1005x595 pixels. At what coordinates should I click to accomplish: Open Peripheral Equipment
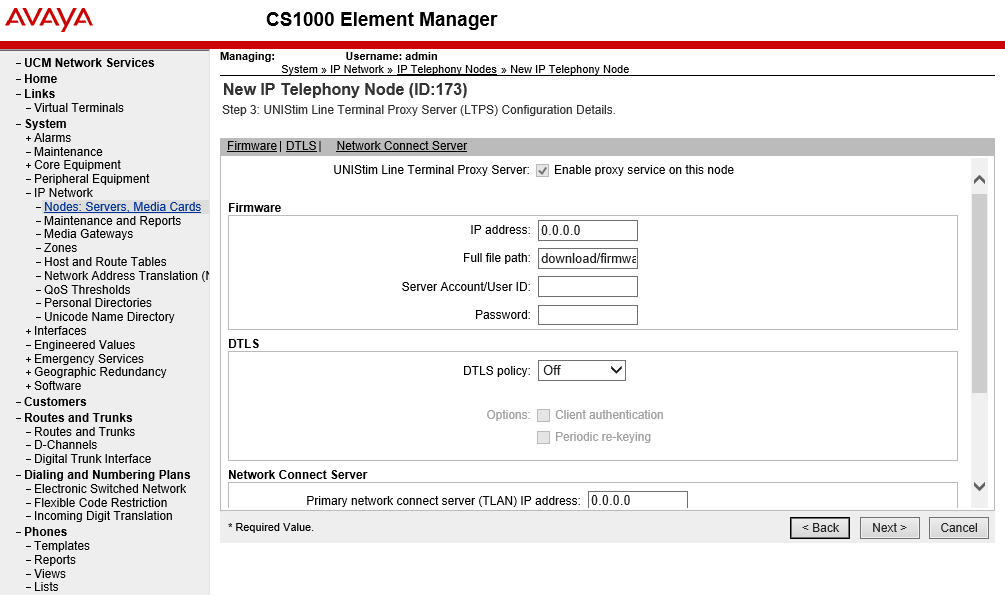click(x=92, y=179)
